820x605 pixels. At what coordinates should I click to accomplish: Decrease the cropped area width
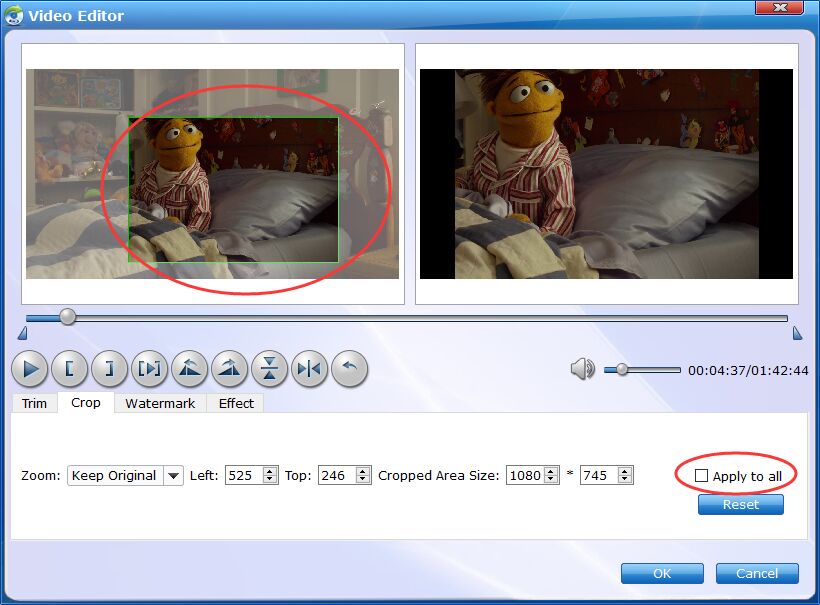click(x=551, y=480)
